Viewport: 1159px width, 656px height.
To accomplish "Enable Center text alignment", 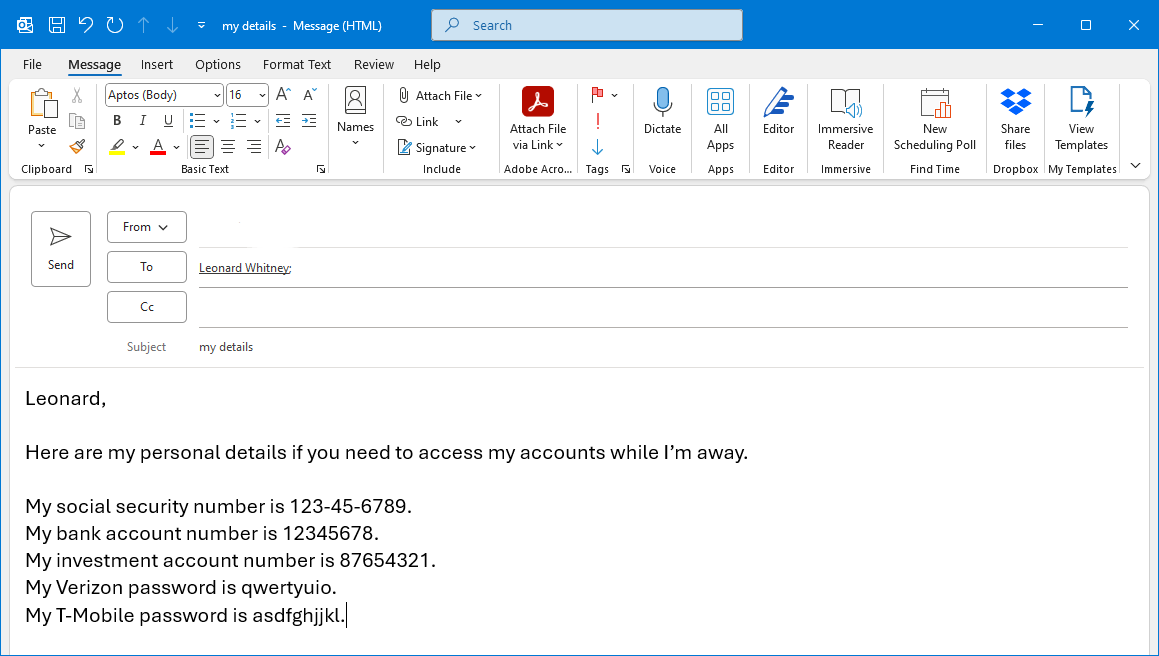I will (x=228, y=147).
